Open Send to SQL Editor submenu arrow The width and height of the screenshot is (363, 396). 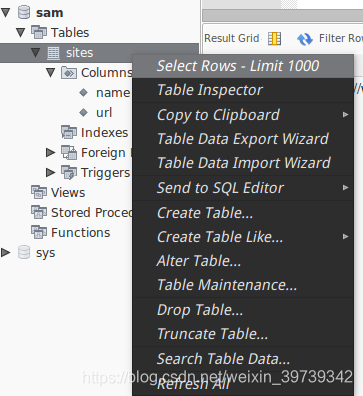(x=345, y=188)
